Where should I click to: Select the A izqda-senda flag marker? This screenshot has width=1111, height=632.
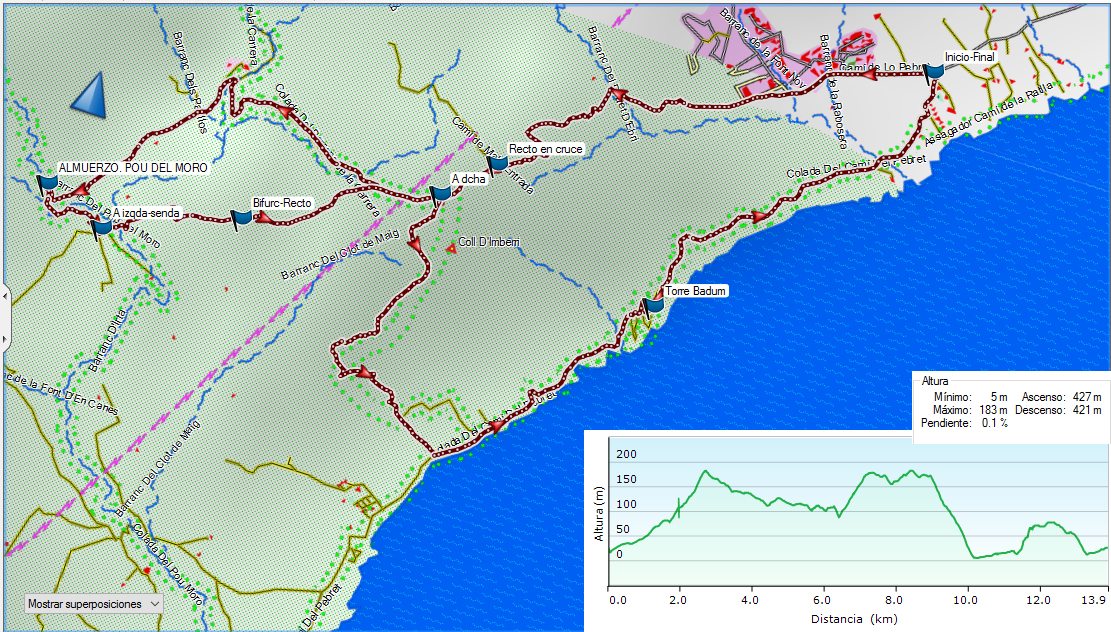pyautogui.click(x=101, y=228)
